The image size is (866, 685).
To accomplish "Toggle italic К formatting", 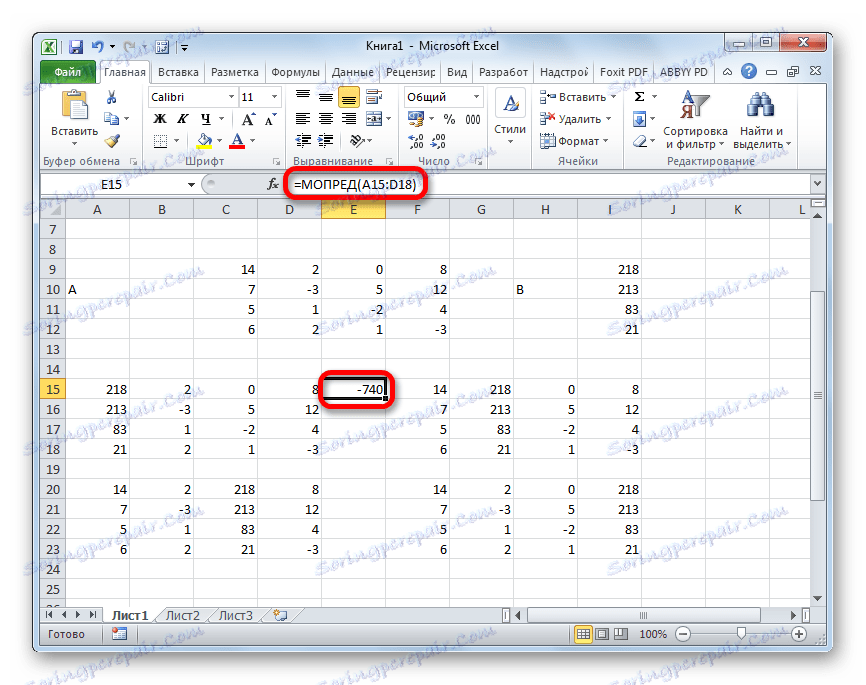I will point(183,119).
